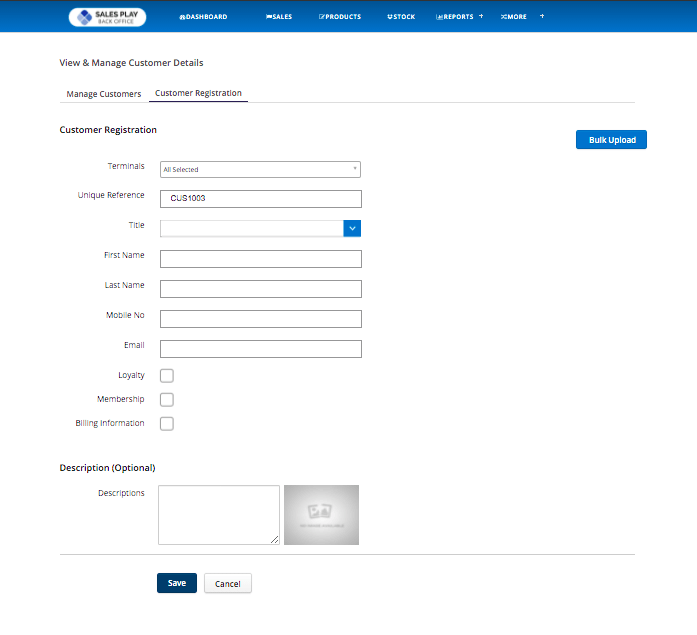Image resolution: width=697 pixels, height=635 pixels.
Task: Click the Bulk Upload button
Action: tap(611, 140)
